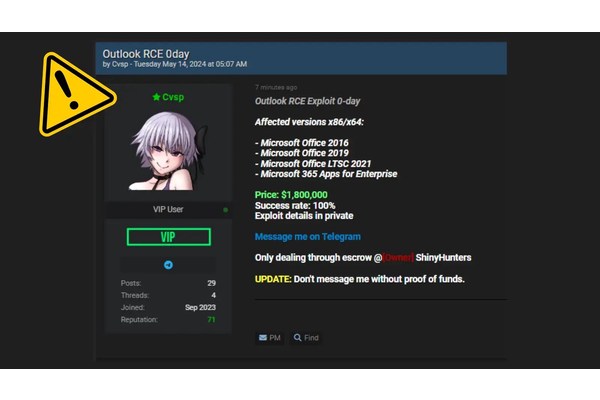Click the 'Outlook RCE 0day' thread title
Viewport: 600px width, 400px height.
pyautogui.click(x=146, y=54)
